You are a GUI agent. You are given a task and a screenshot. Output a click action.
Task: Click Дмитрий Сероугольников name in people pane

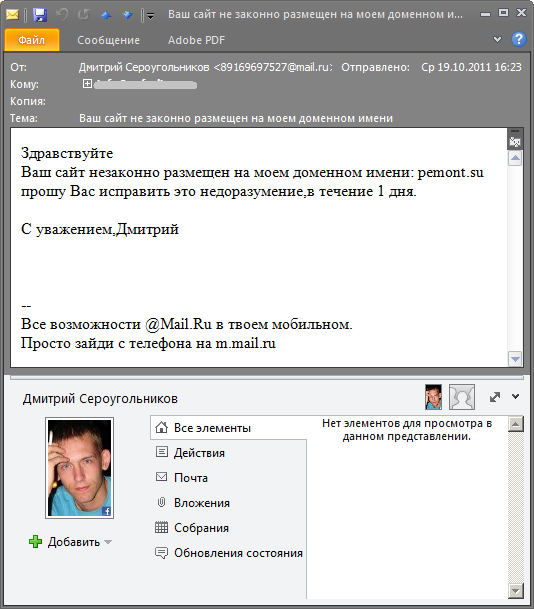[x=100, y=398]
